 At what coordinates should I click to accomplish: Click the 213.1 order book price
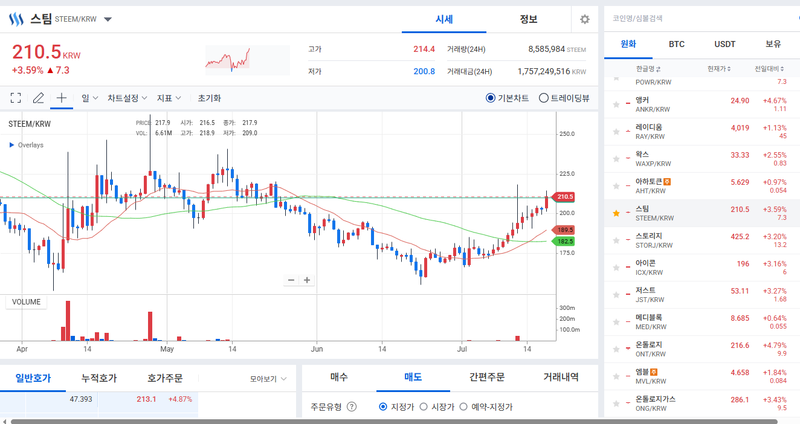pyautogui.click(x=146, y=399)
